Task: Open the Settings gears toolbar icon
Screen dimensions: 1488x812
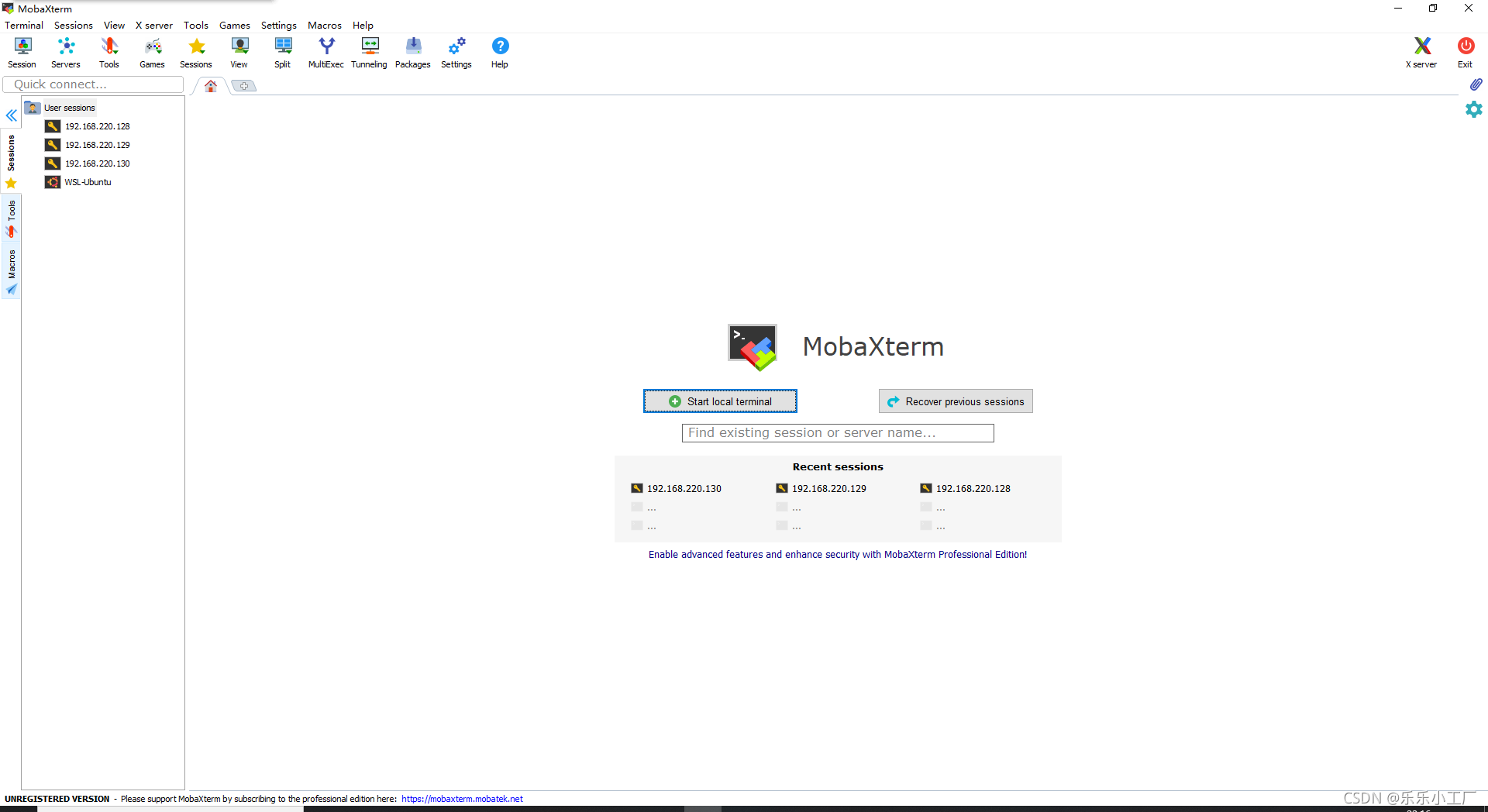Action: [x=456, y=53]
